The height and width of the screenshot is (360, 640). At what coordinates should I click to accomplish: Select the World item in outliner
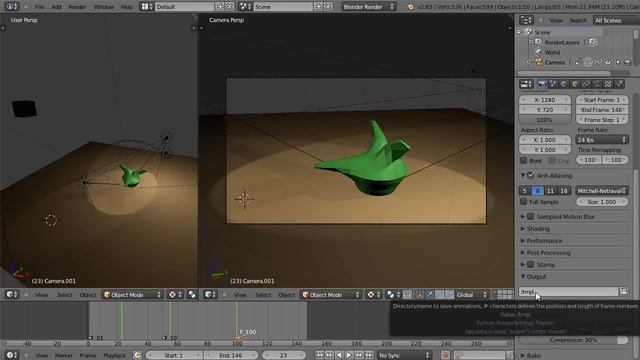[552, 52]
